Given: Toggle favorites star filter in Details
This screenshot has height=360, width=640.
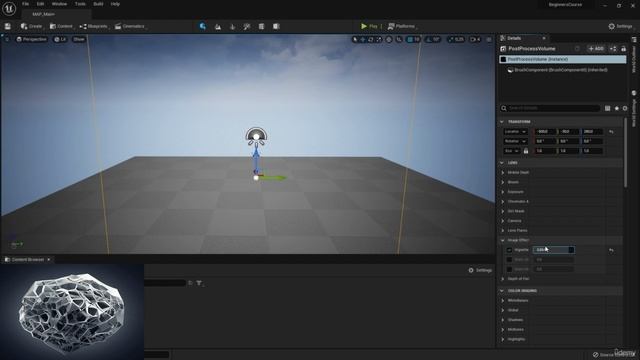Looking at the screenshot, I should 617,108.
